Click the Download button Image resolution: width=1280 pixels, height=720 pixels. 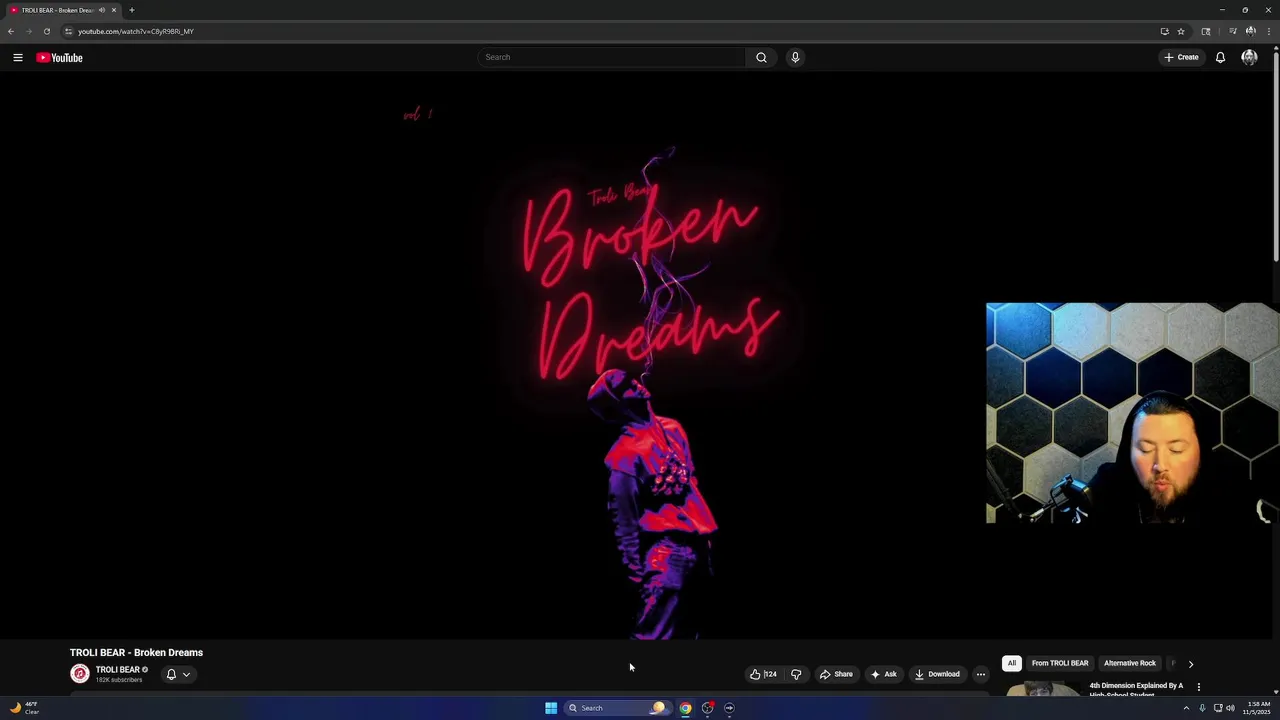[937, 674]
